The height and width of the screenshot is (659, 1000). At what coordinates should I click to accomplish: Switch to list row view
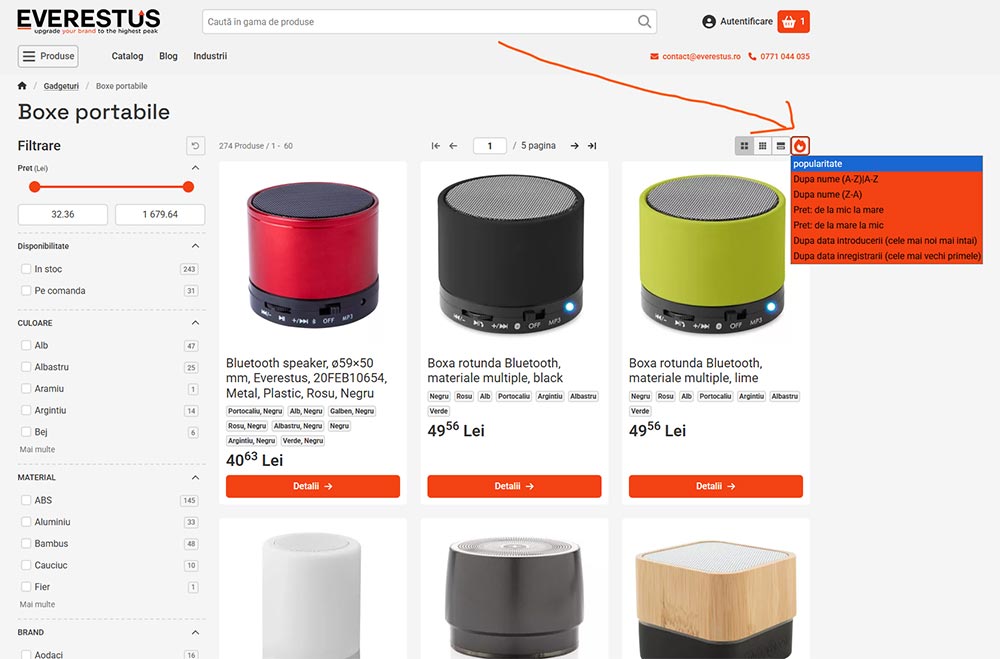point(781,146)
